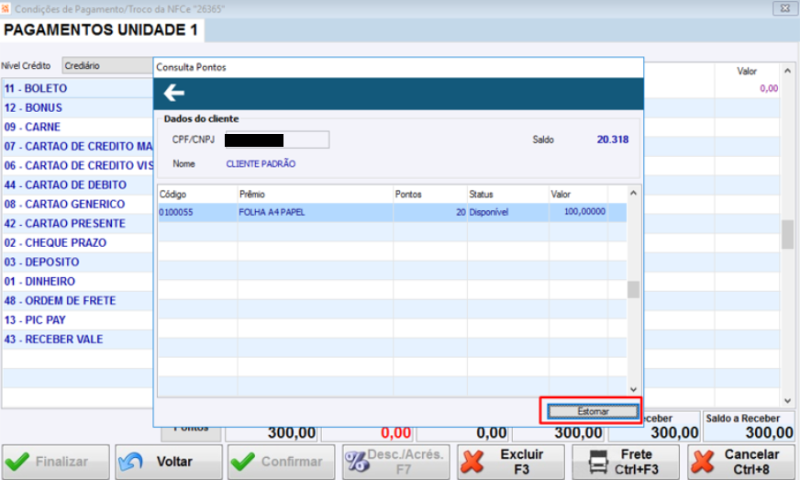The height and width of the screenshot is (480, 800).
Task: Click the Excluir F3 button label
Action: [x=521, y=462]
